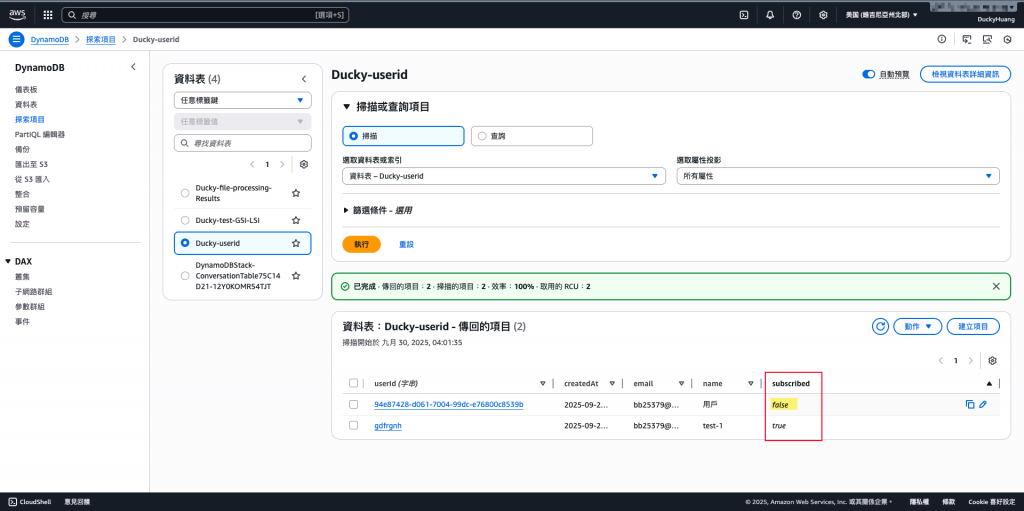
Task: Open the help question mark menu
Action: 797,14
